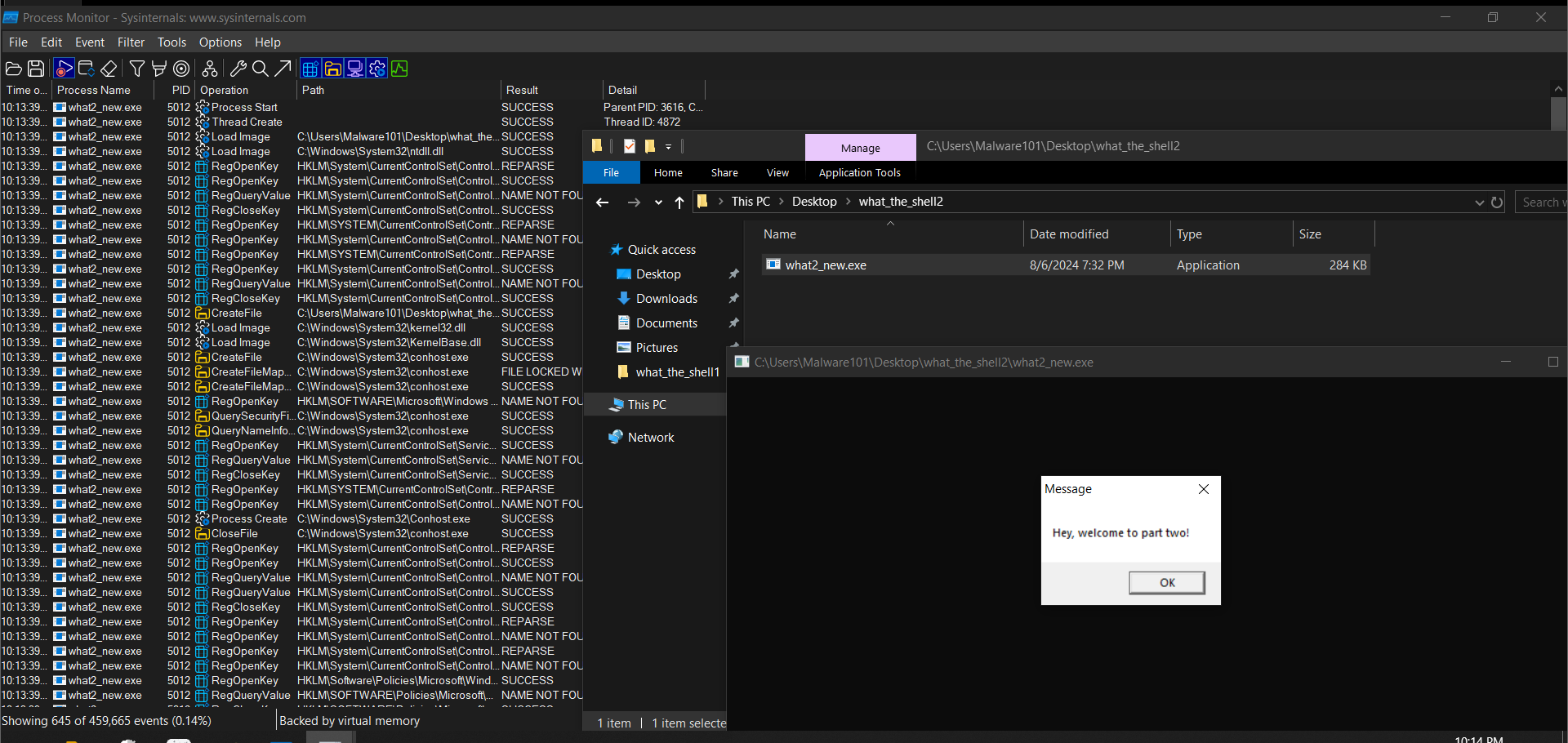Click the Highlight marker icon

click(x=159, y=69)
